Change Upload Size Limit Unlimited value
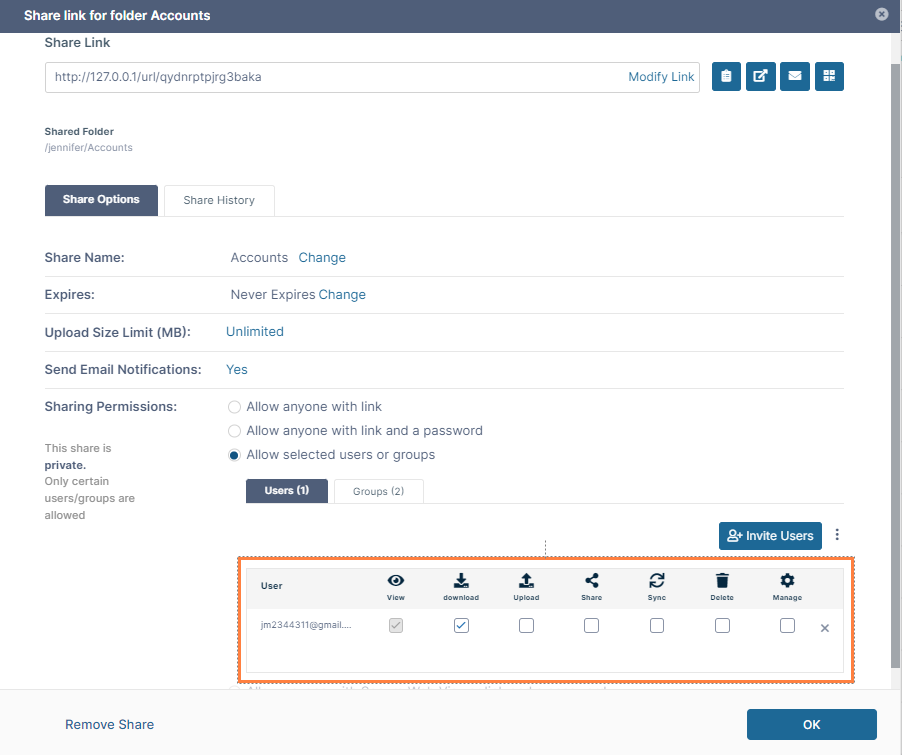The image size is (902, 755). coord(255,332)
